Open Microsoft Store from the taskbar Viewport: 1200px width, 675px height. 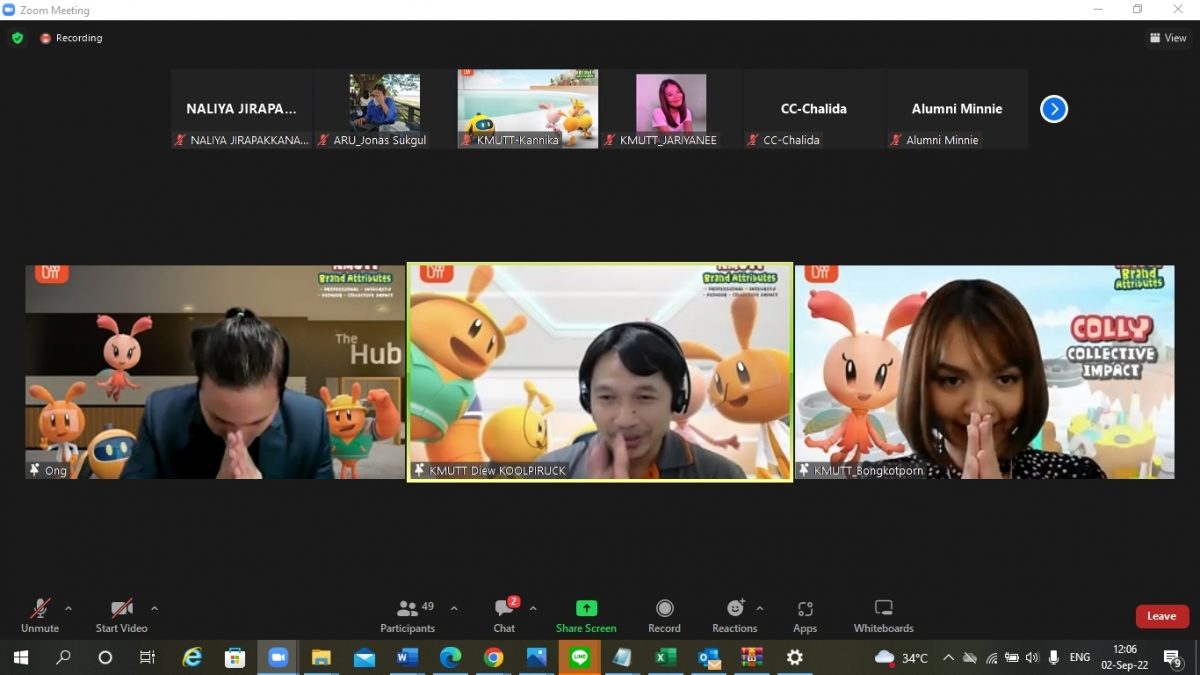click(235, 657)
